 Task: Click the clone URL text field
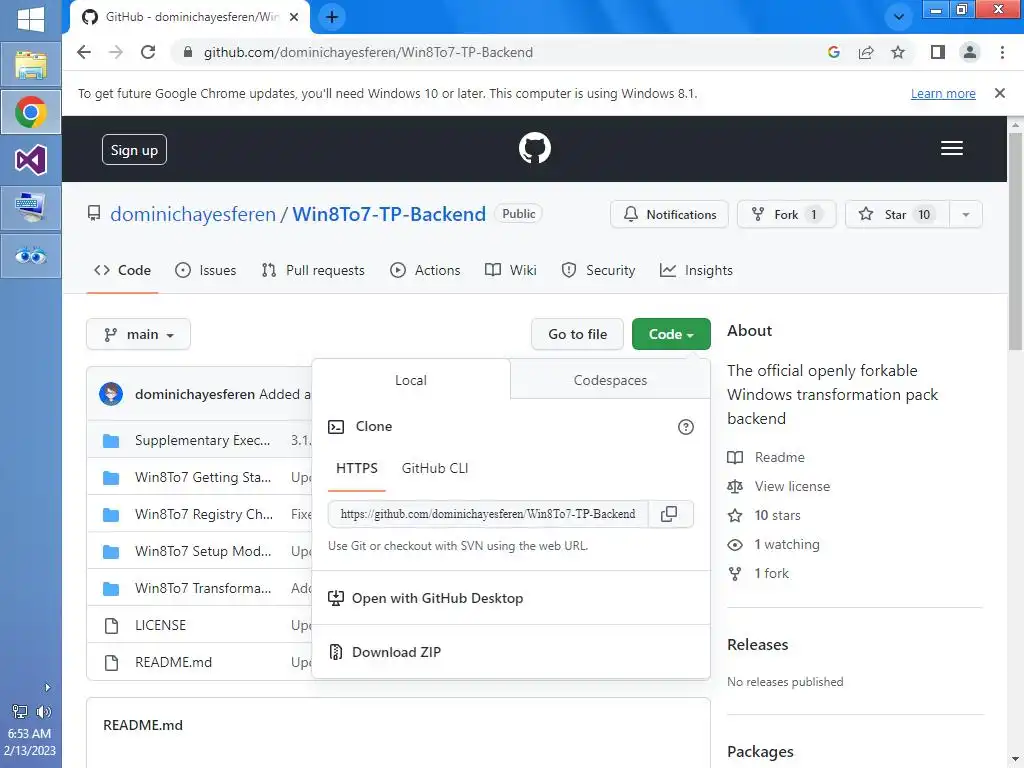(x=488, y=514)
